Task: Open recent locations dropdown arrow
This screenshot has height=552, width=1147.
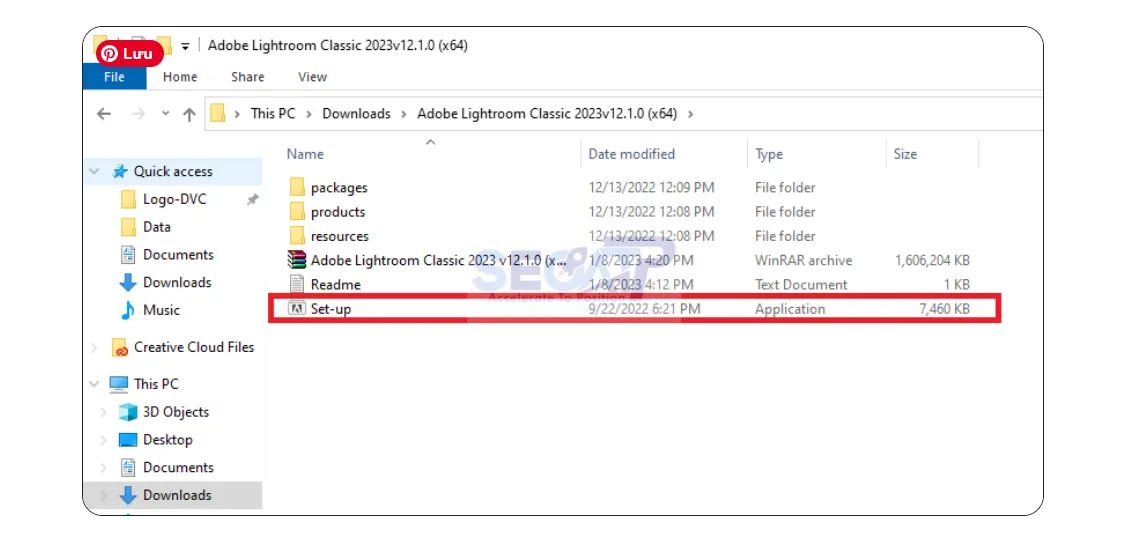Action: point(166,114)
